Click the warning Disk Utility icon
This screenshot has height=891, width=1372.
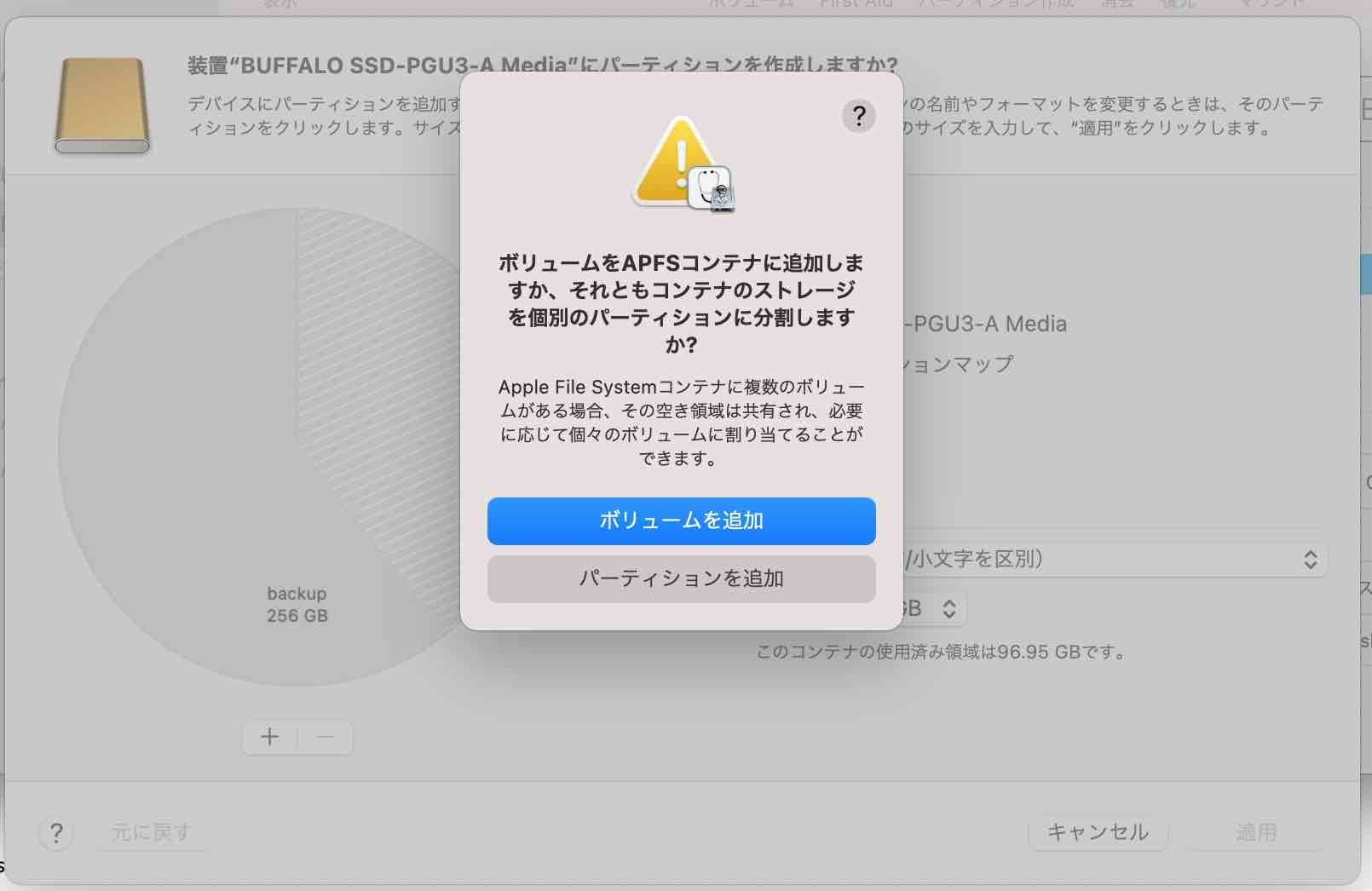683,164
